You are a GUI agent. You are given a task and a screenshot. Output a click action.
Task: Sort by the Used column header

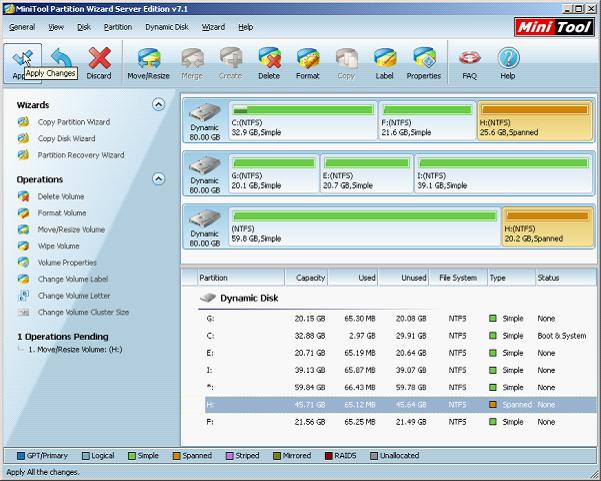point(353,277)
